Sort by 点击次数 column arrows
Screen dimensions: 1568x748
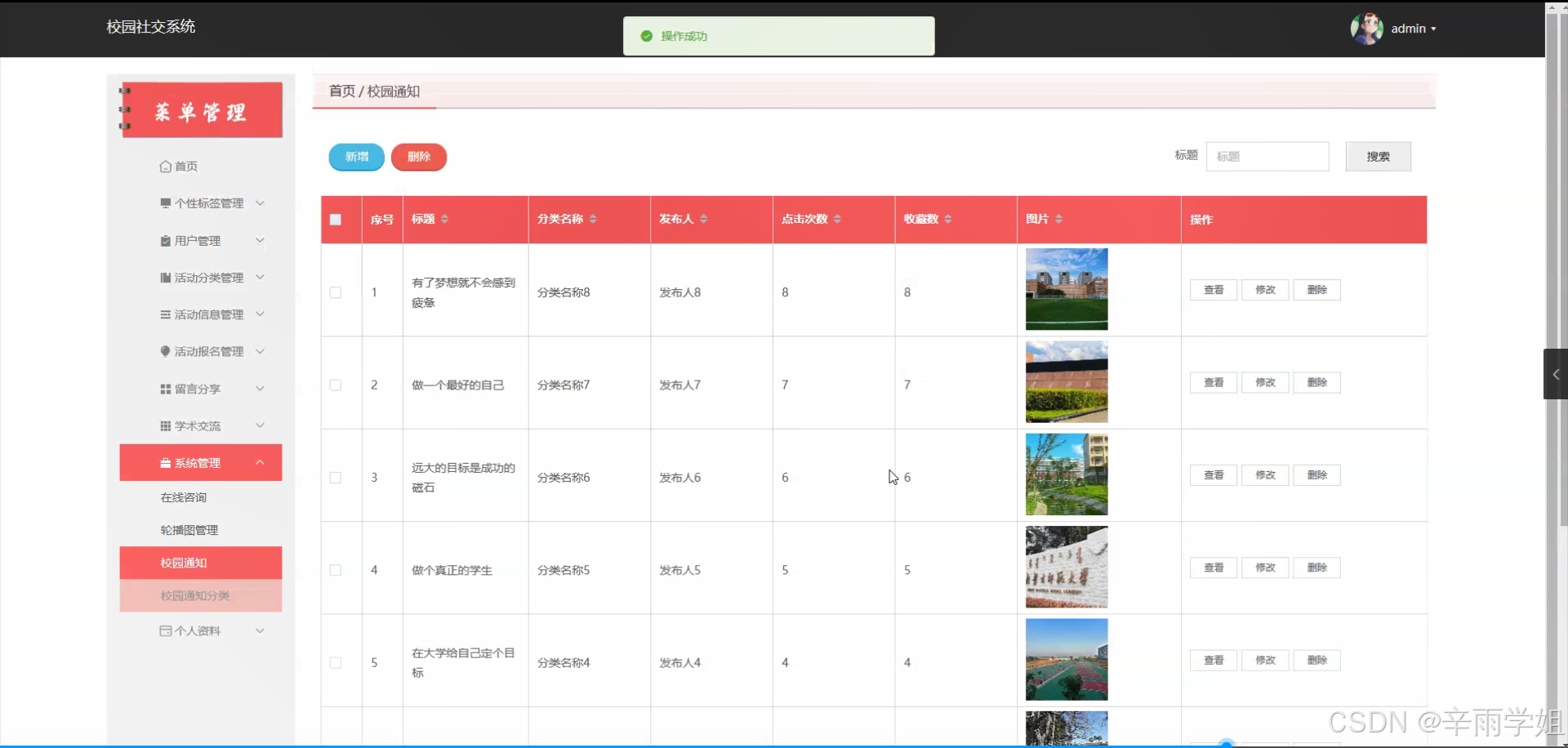tap(837, 219)
